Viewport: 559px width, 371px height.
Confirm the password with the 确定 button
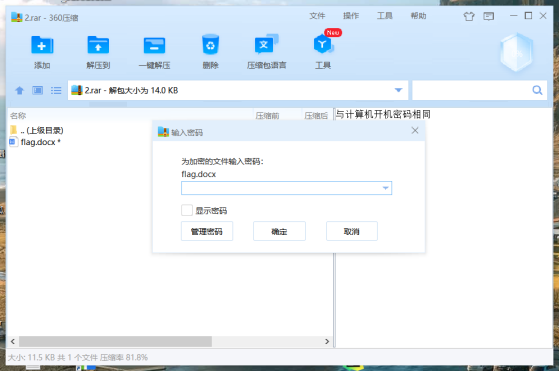pos(279,231)
